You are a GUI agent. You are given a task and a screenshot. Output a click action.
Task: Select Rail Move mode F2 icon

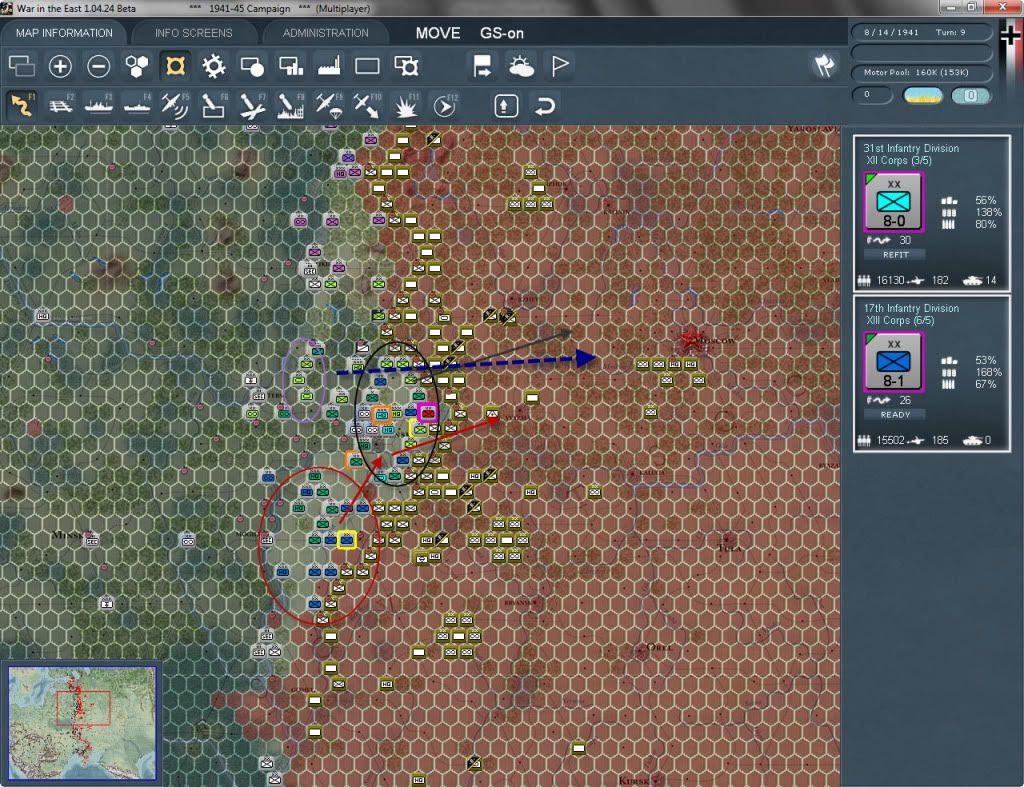click(60, 105)
